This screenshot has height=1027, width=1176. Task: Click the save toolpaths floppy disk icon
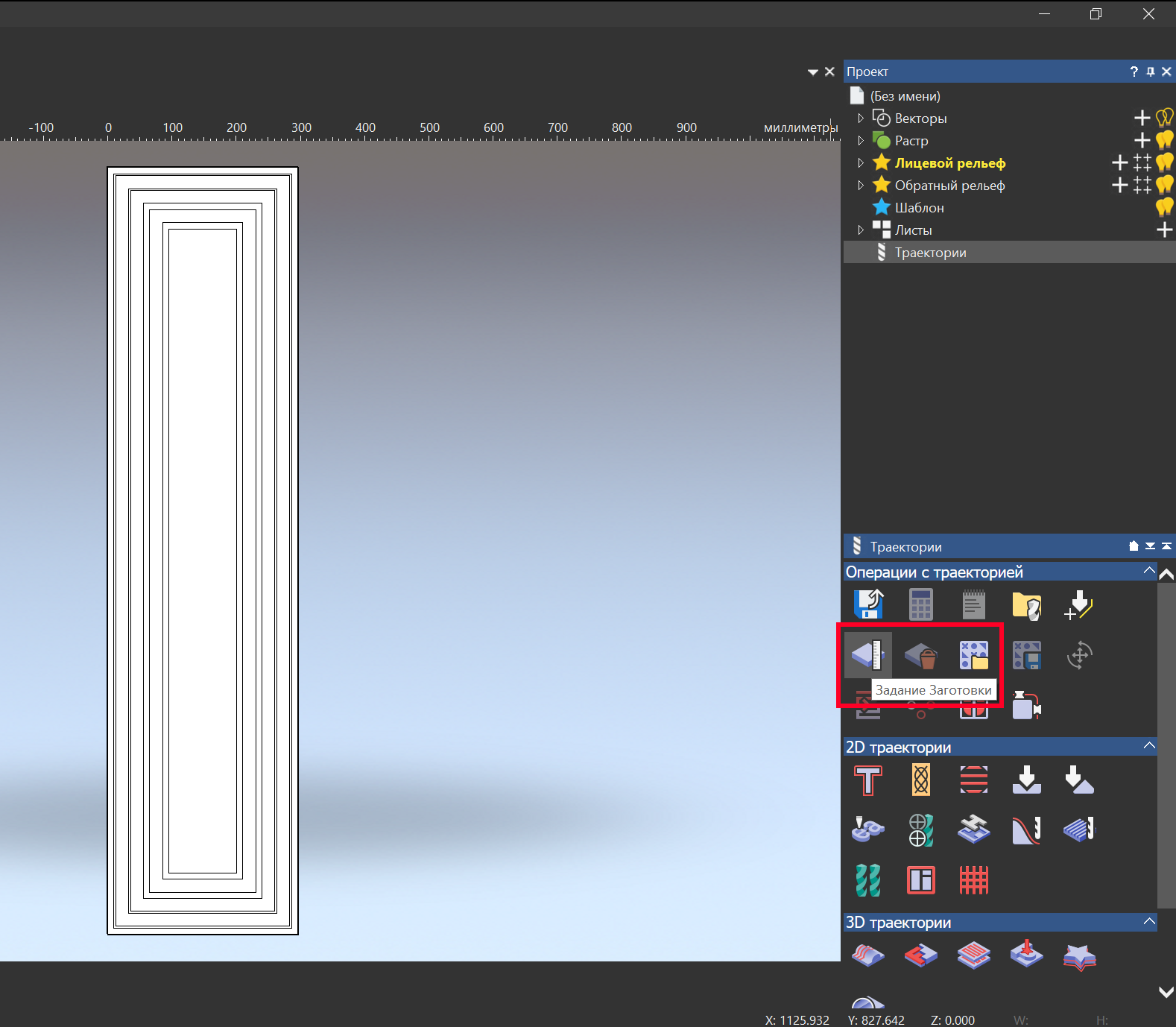point(868,604)
